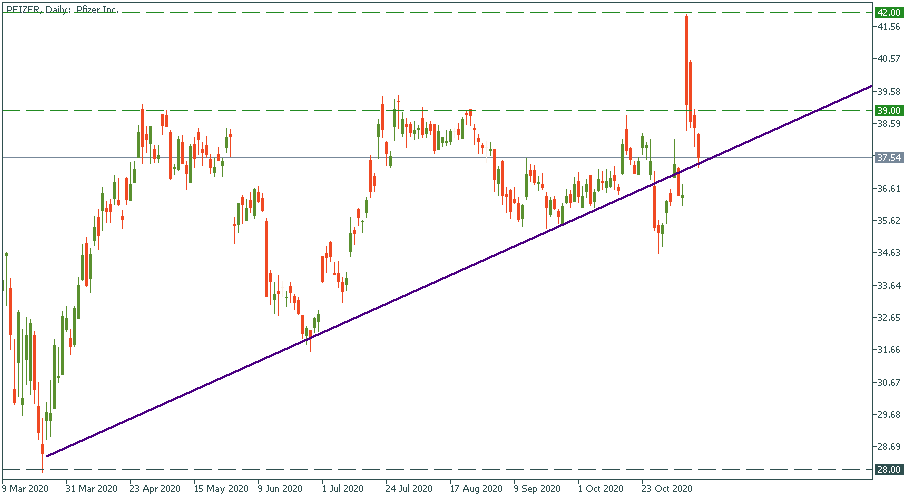Image resolution: width=915 pixels, height=500 pixels.
Task: Select the solid gray current price line
Action: pyautogui.click(x=300, y=157)
